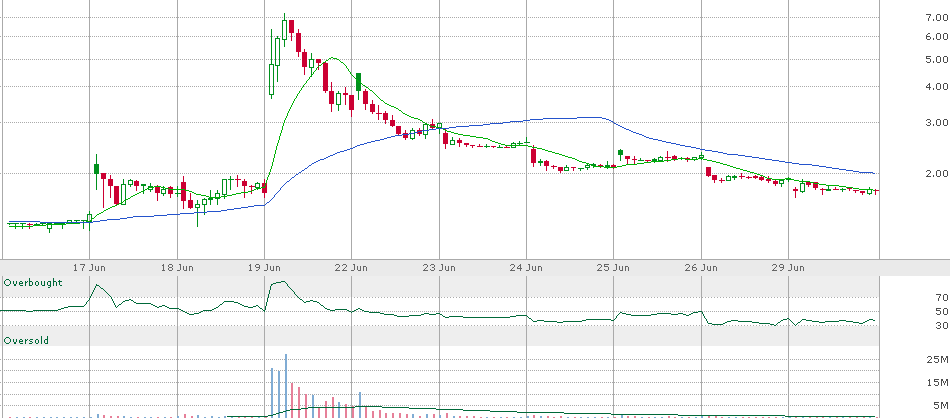The width and height of the screenshot is (950, 418).
Task: Click the RSI 70 level label
Action: [942, 297]
